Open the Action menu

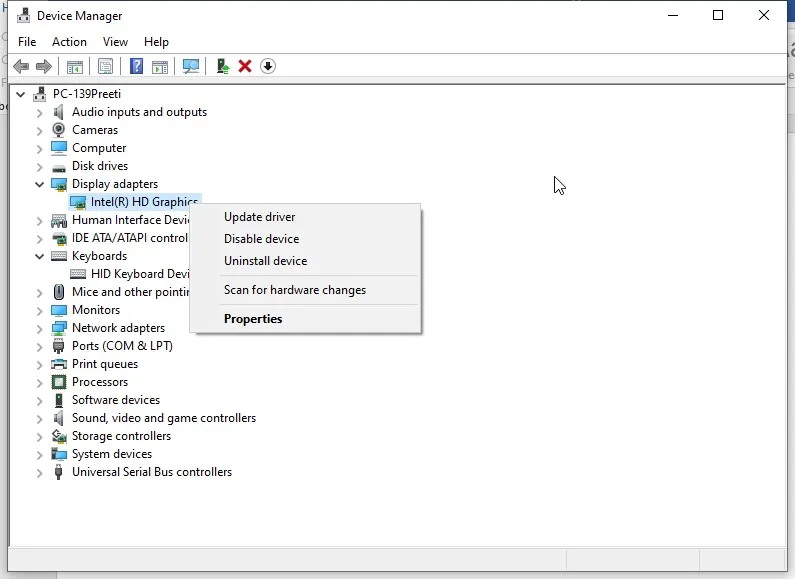69,42
